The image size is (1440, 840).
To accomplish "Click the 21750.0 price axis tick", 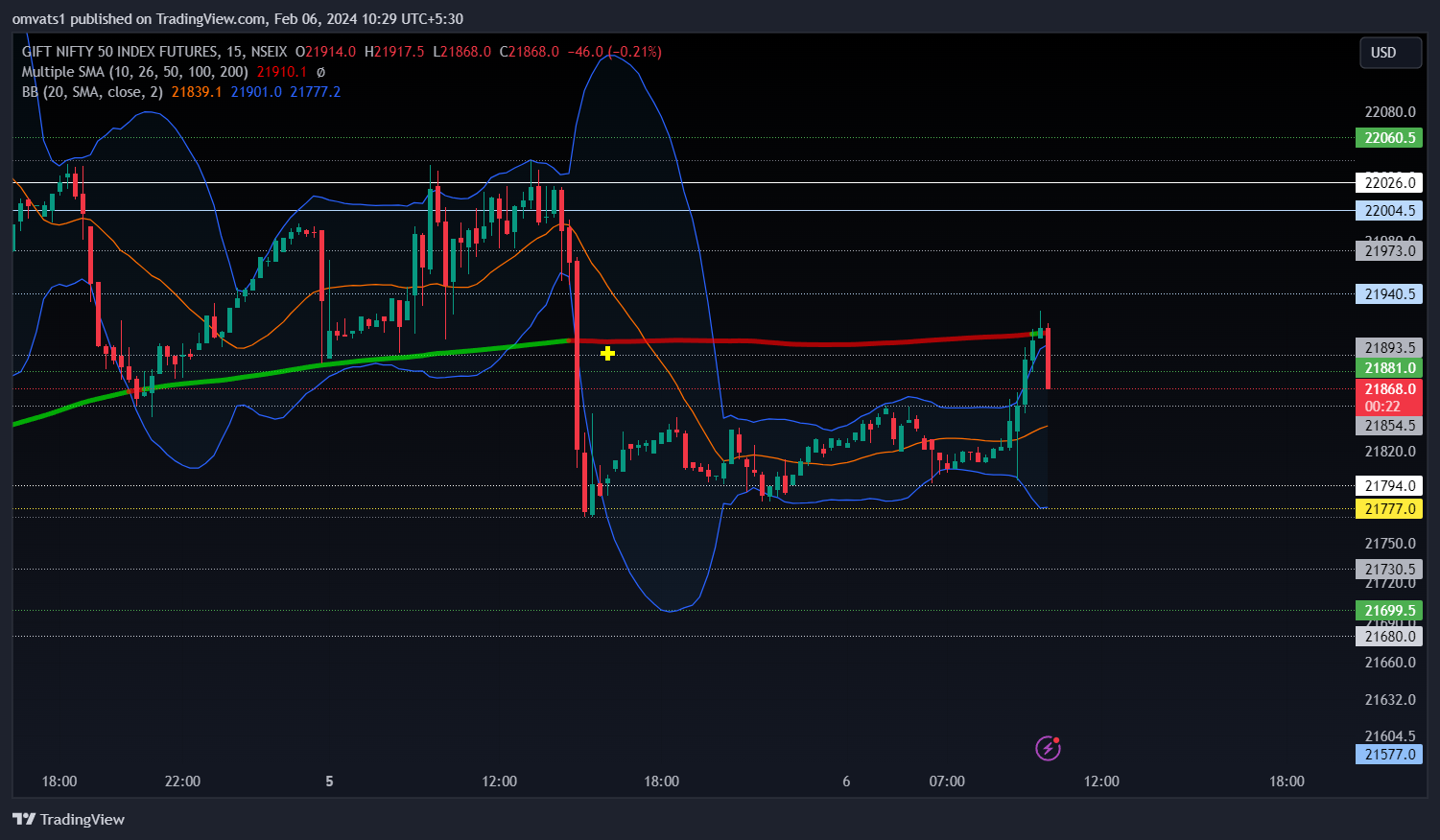I will 1390,544.
